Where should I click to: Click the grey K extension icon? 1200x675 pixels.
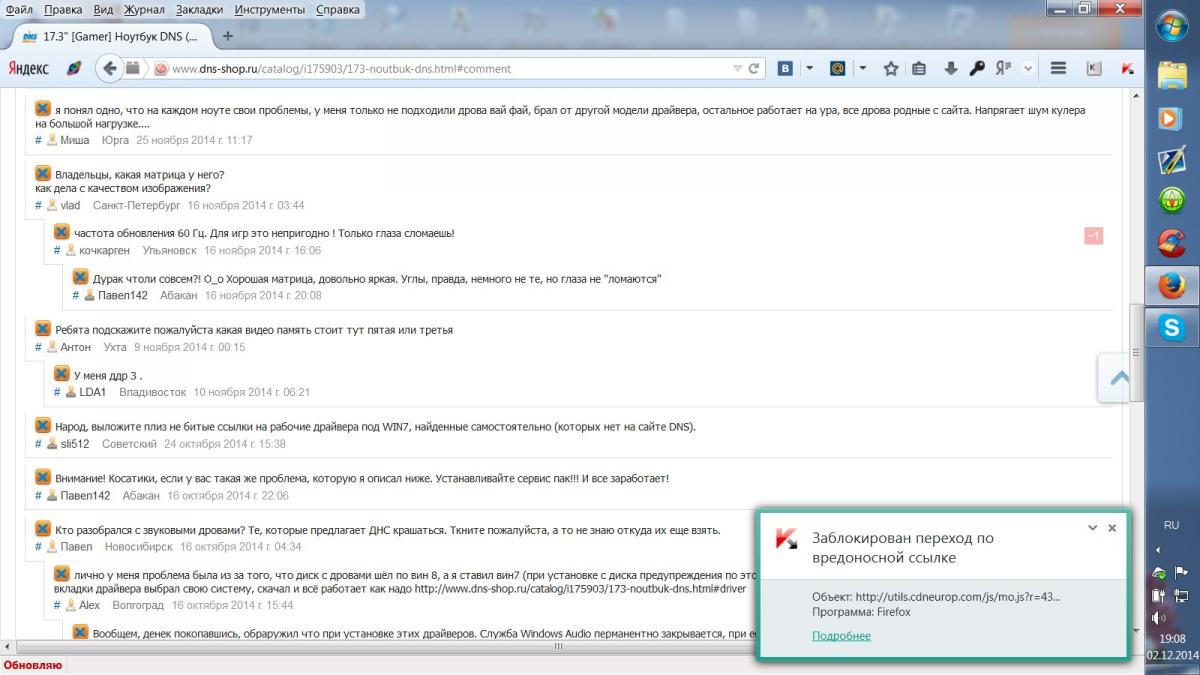click(1094, 69)
